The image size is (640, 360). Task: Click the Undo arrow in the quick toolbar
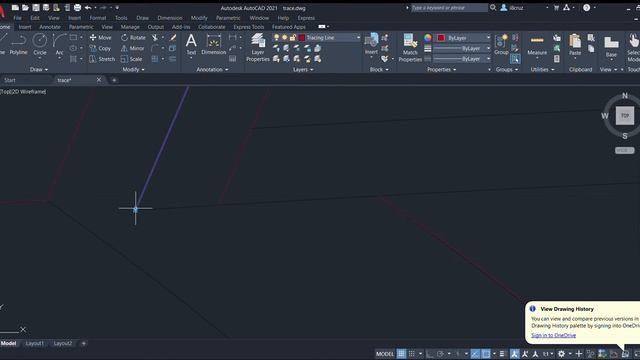pyautogui.click(x=88, y=7)
